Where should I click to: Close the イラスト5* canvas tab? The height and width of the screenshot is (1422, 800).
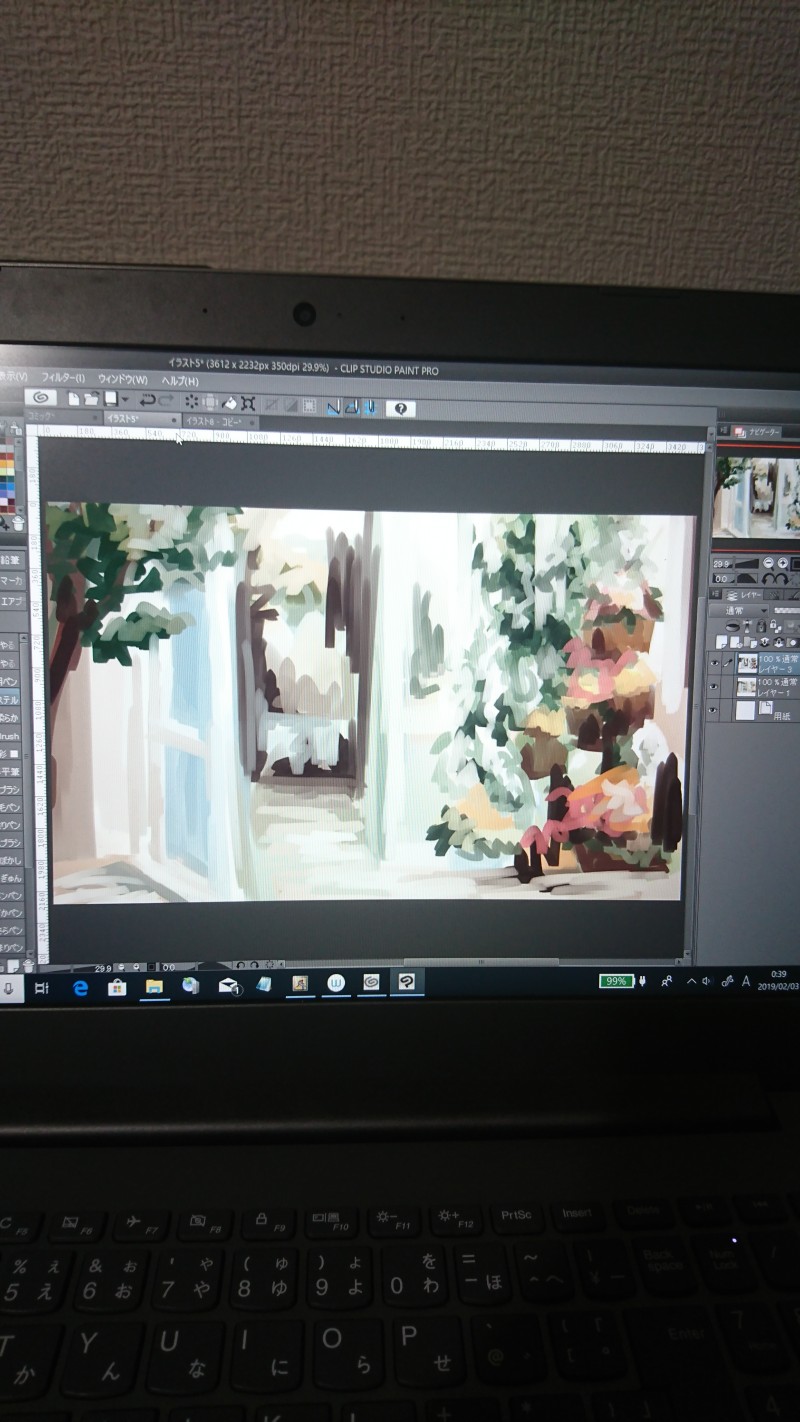coord(176,419)
